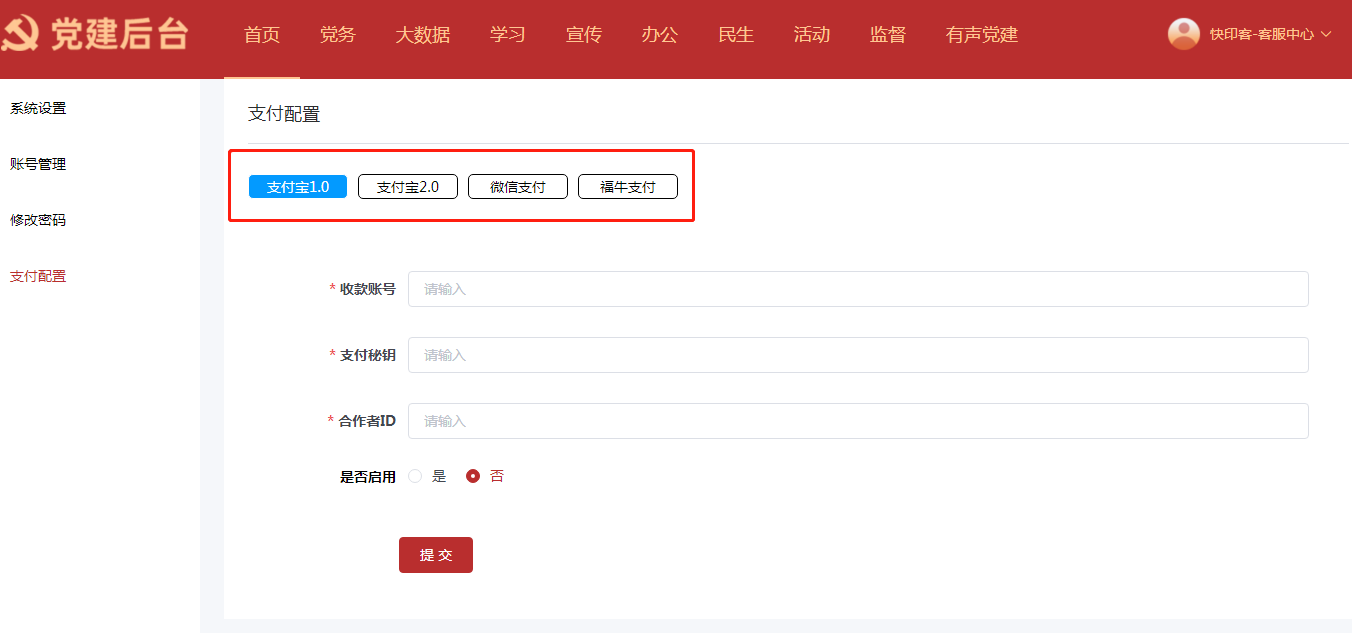Select the 是 radio button
The width and height of the screenshot is (1352, 633).
tap(416, 476)
